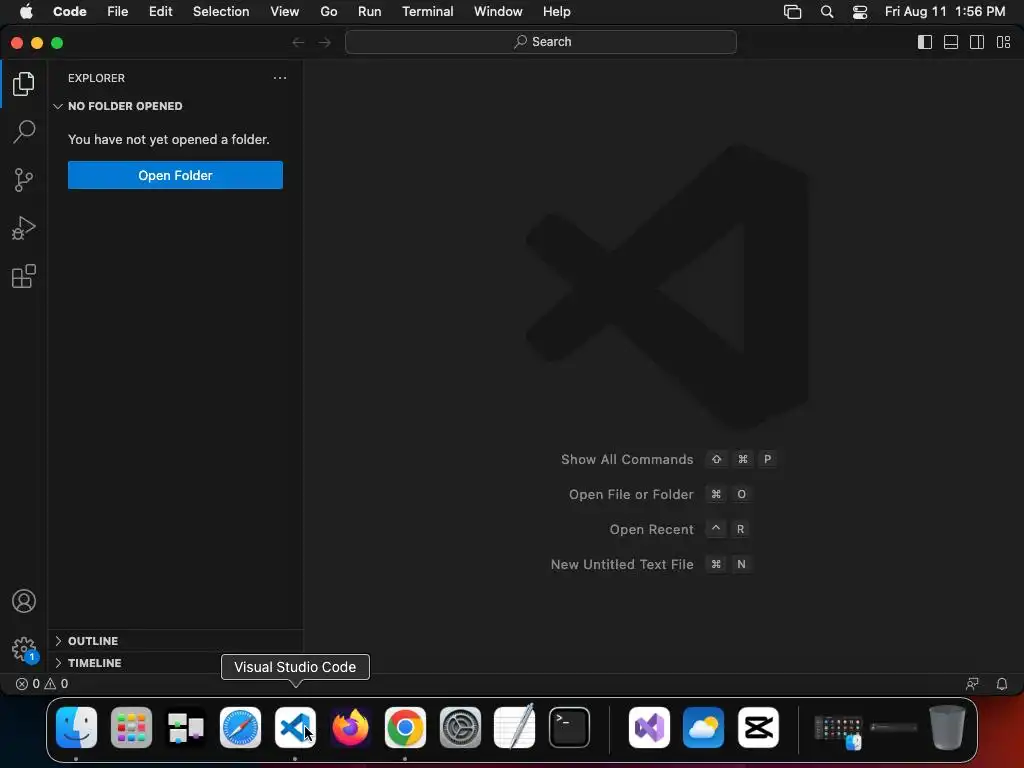Screen dimensions: 1024x768
Task: Open the Manage gear icon
Action: coord(24,649)
